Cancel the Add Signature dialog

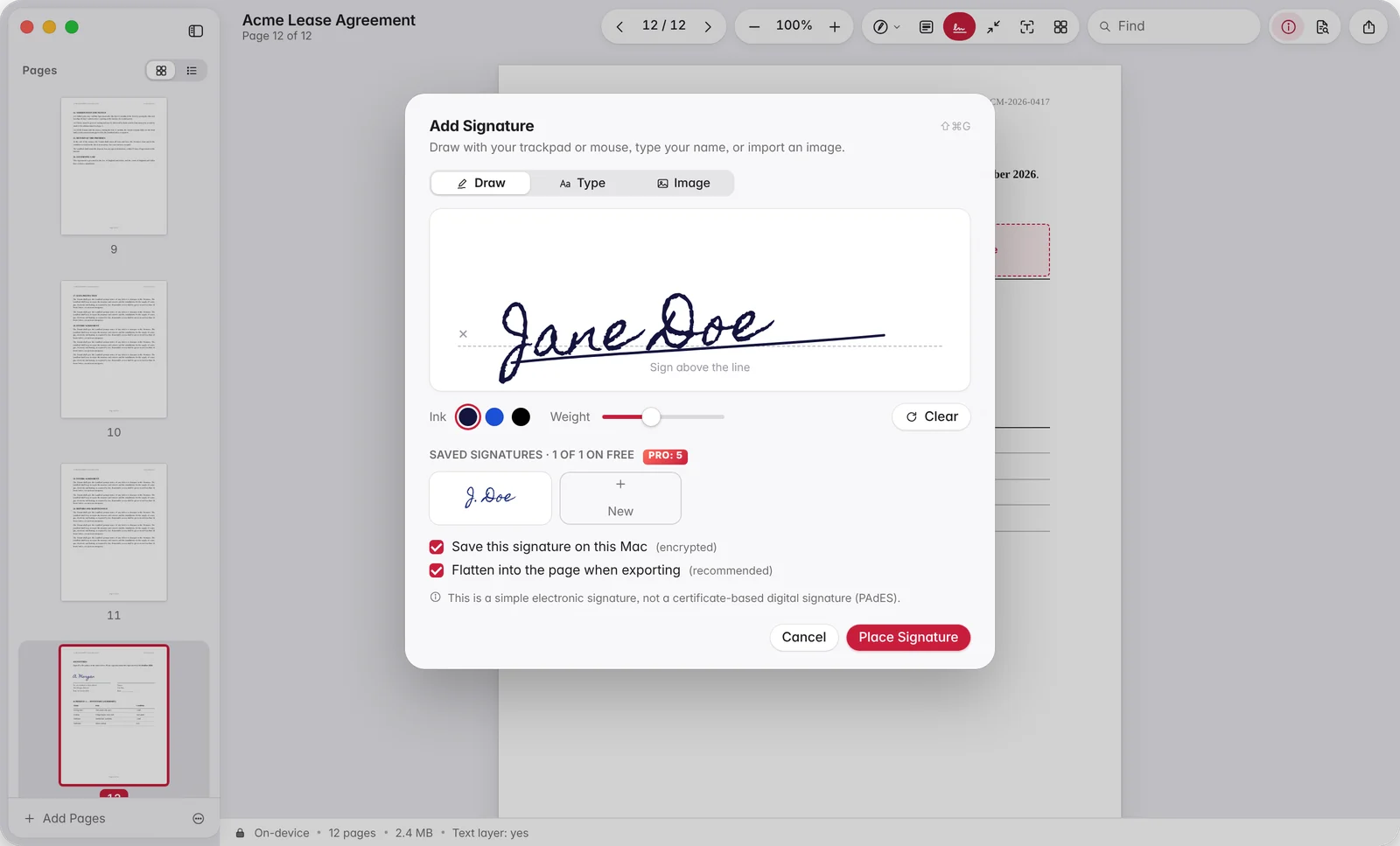click(x=803, y=638)
